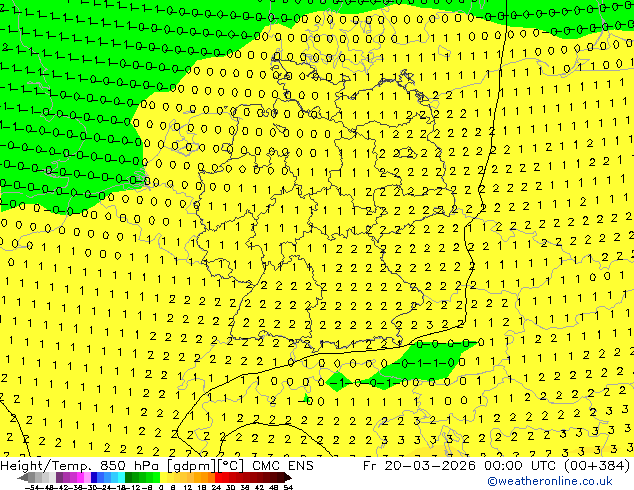Screen dimensions: 634x490
Task: Click the dark purple legend swatch near -42
Action: (59, 477)
